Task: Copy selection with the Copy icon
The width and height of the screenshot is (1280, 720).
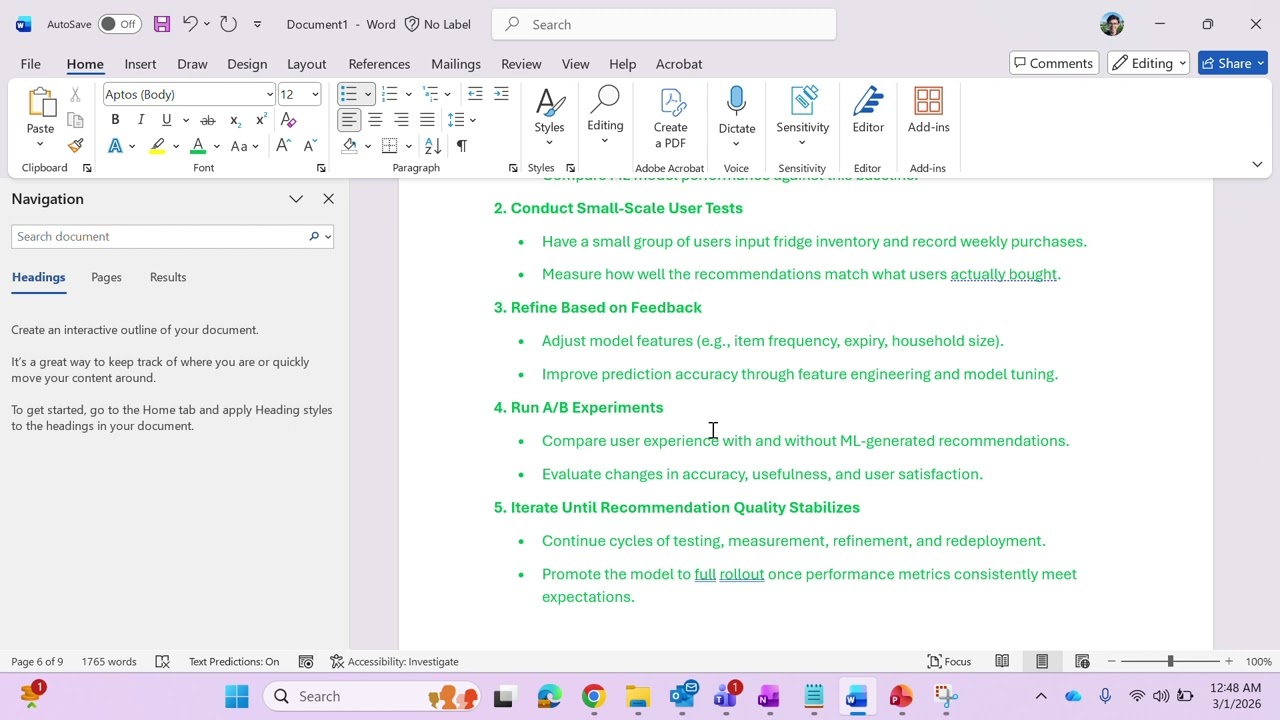Action: click(x=75, y=120)
